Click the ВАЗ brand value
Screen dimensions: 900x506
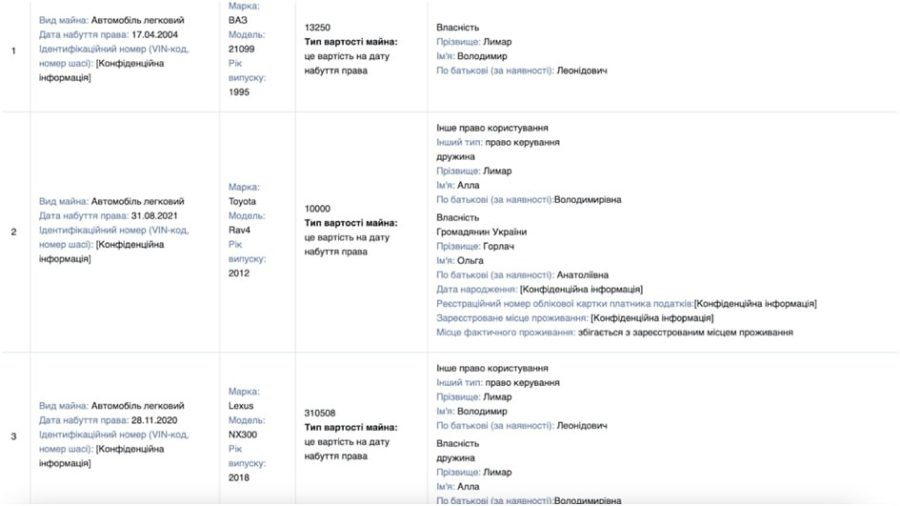point(237,19)
